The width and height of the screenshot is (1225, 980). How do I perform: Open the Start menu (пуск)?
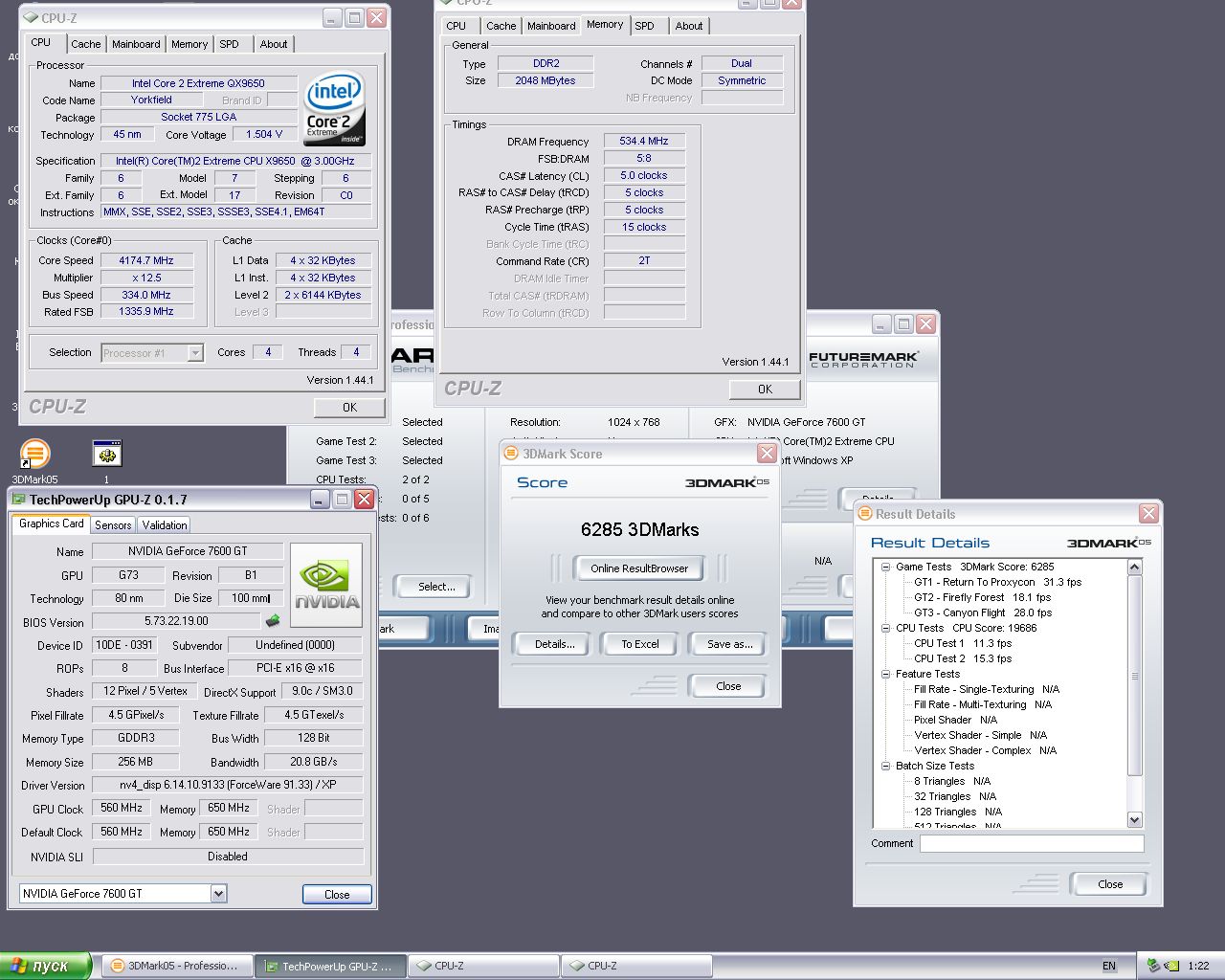point(46,966)
